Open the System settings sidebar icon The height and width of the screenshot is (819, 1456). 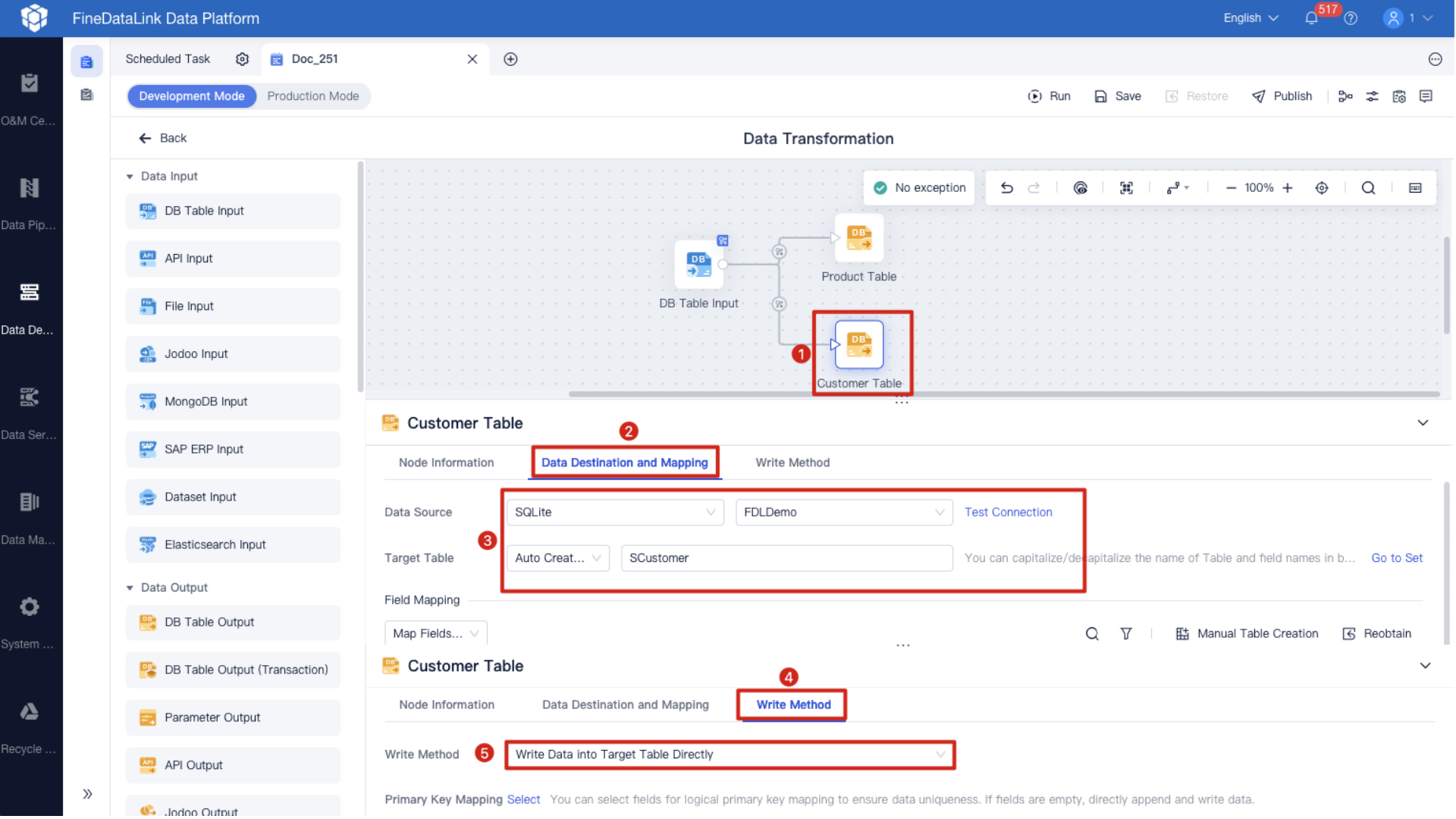(29, 607)
